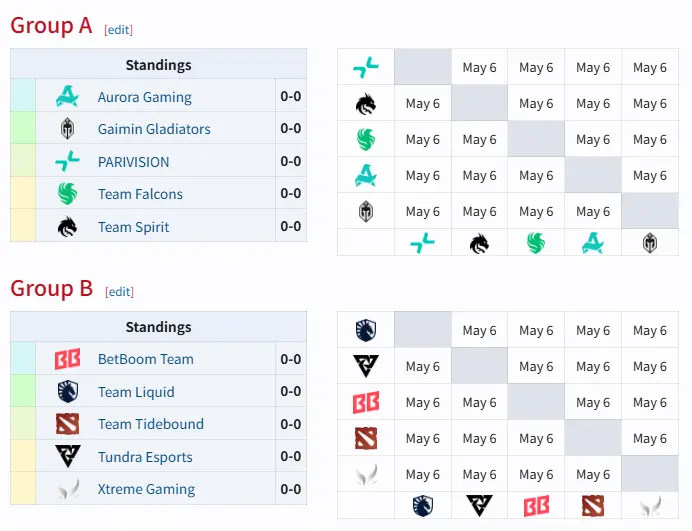
Task: Click the edit link beside Group A
Action: tap(118, 30)
